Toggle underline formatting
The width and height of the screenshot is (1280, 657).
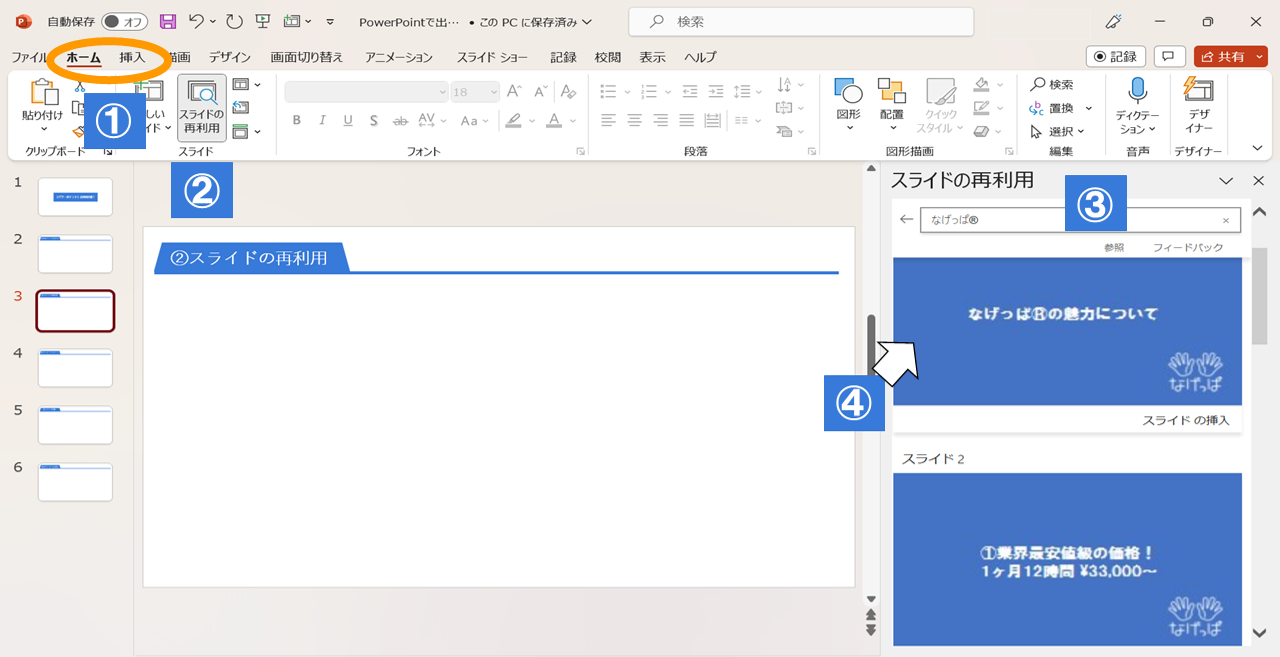pos(348,121)
